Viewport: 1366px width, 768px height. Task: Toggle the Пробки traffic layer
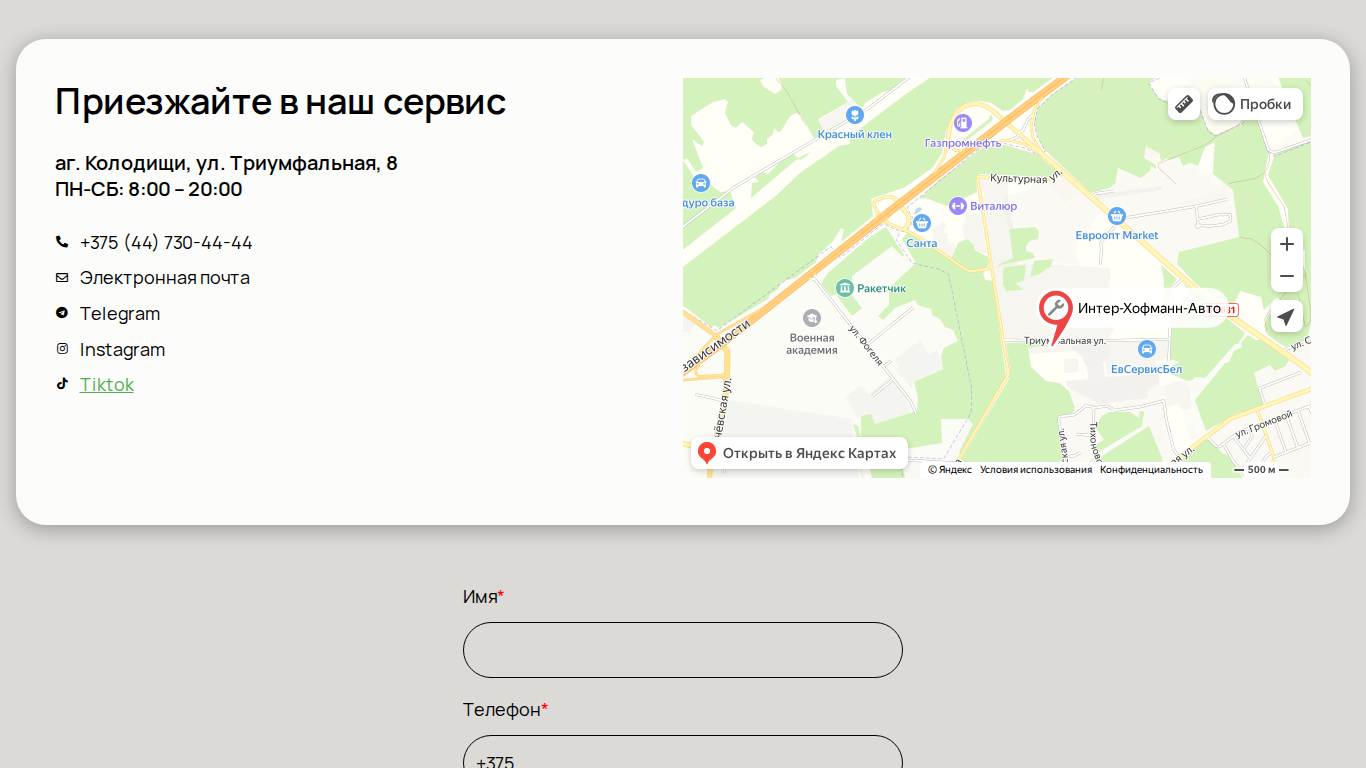click(1255, 104)
